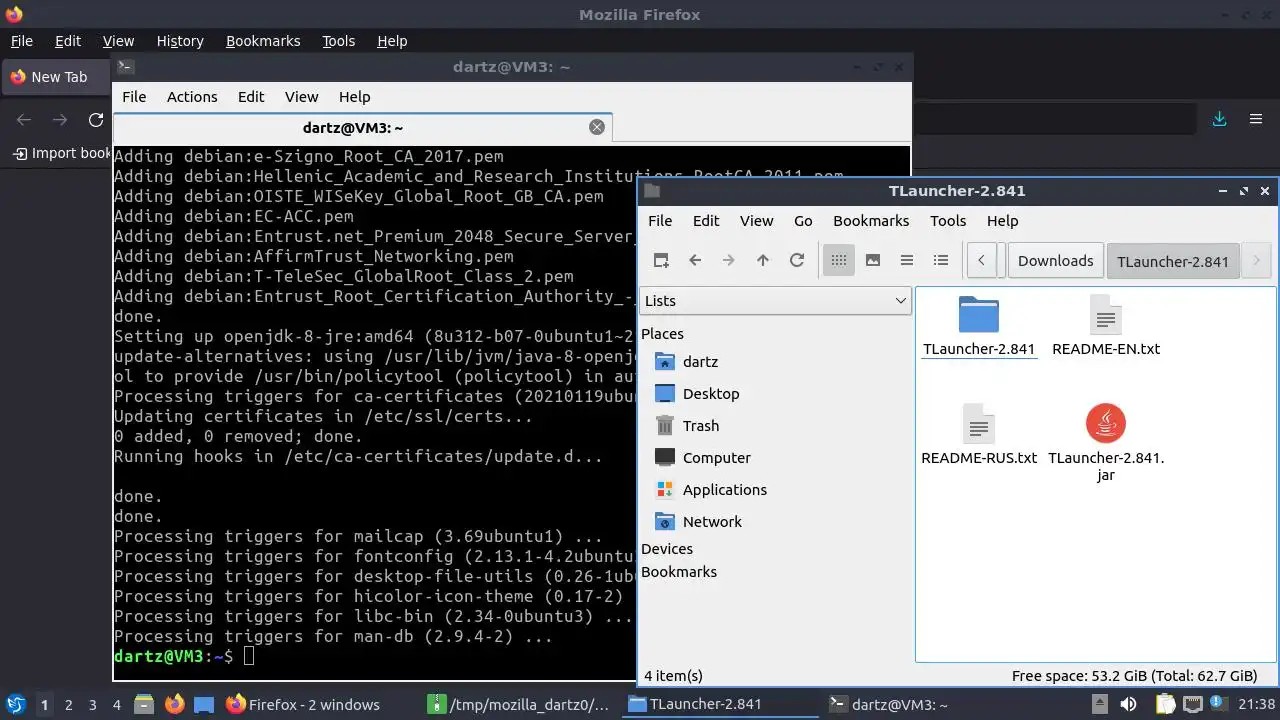Open Firefox Tools menu
Screen dimensions: 1280x720
(x=338, y=41)
